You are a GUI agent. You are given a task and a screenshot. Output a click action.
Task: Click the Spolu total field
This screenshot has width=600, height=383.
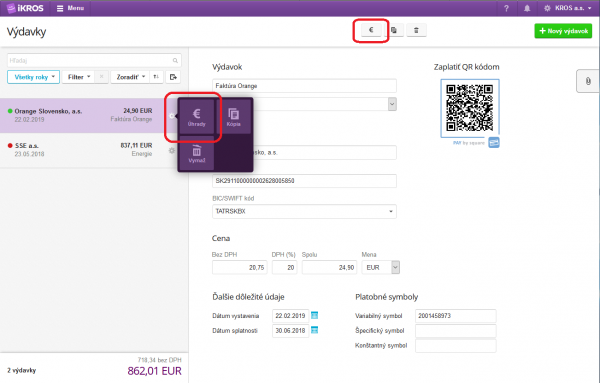coord(329,267)
